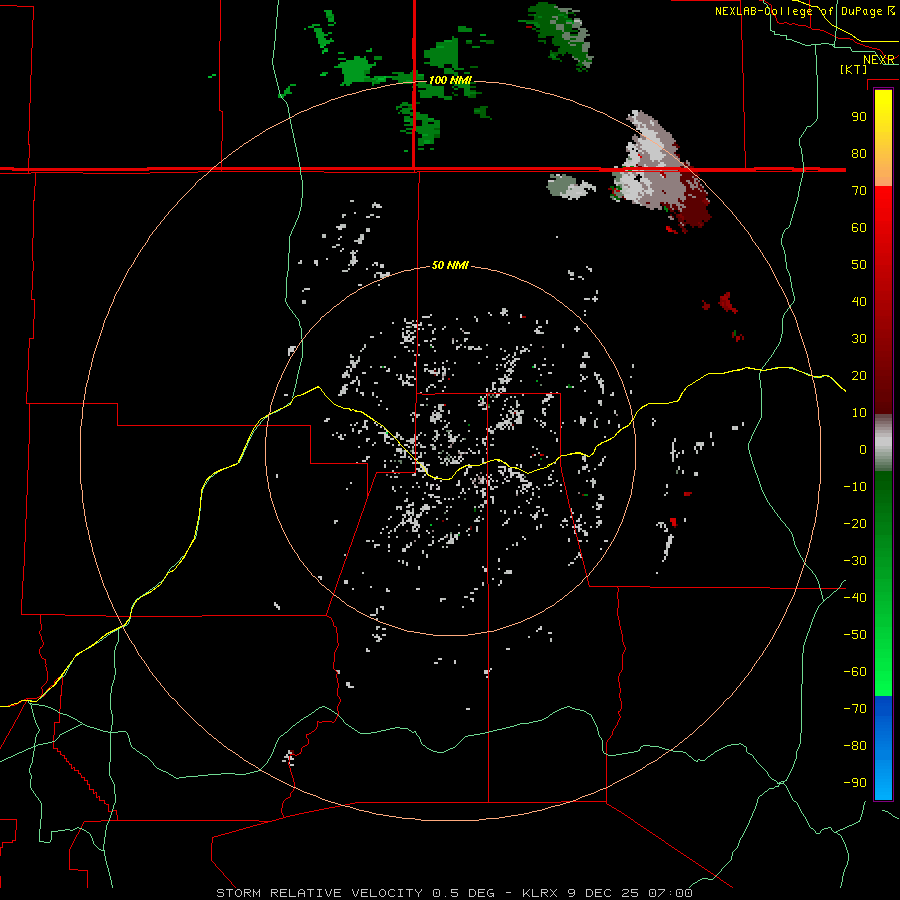This screenshot has height=900, width=900.
Task: Click the '100 NMI' range ring label
Action: (451, 80)
